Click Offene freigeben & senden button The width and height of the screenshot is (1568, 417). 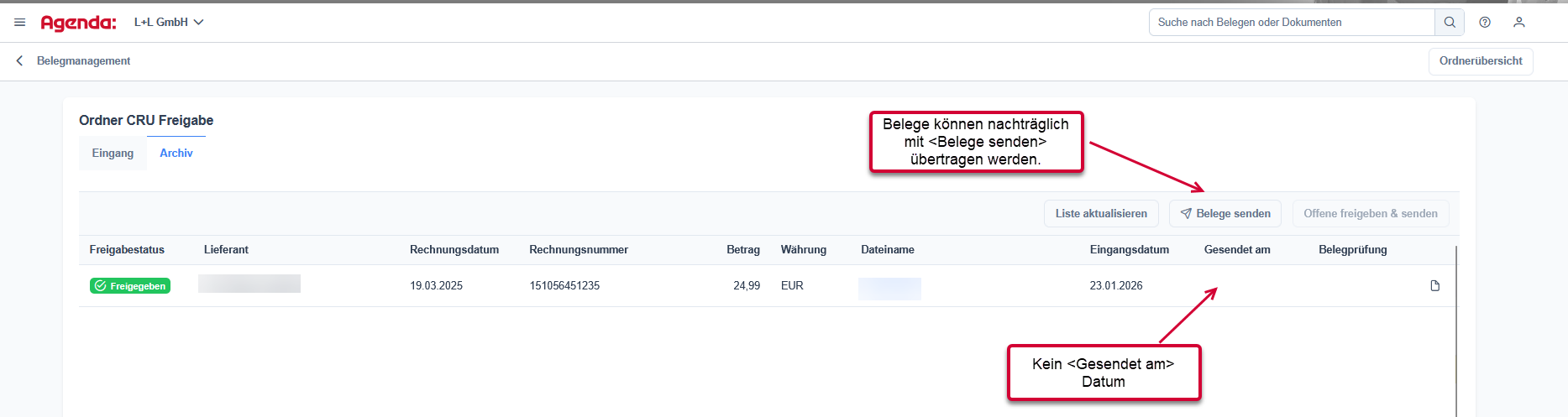coord(1371,214)
